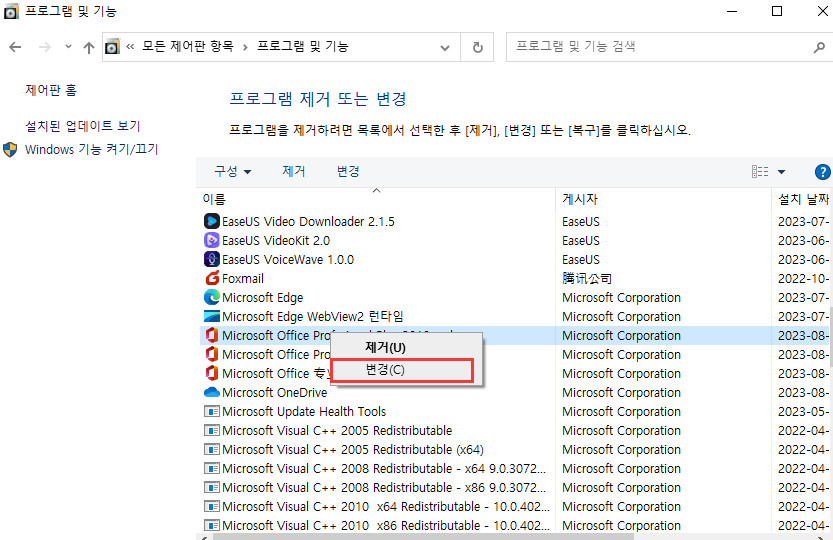Click the 프로그램 및 기능 검색 box
The height and width of the screenshot is (540, 833).
click(660, 47)
